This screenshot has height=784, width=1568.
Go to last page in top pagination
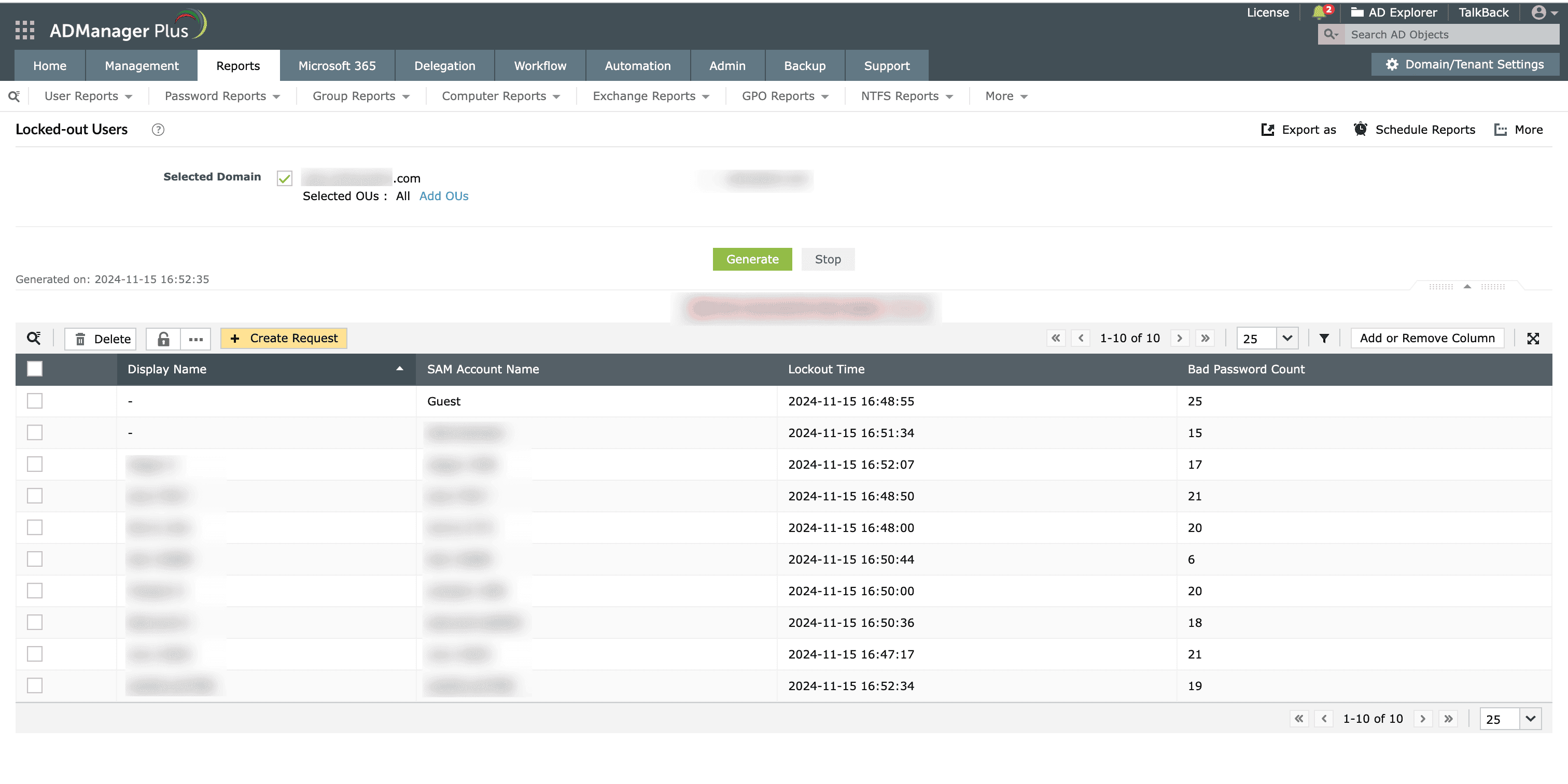coord(1205,339)
